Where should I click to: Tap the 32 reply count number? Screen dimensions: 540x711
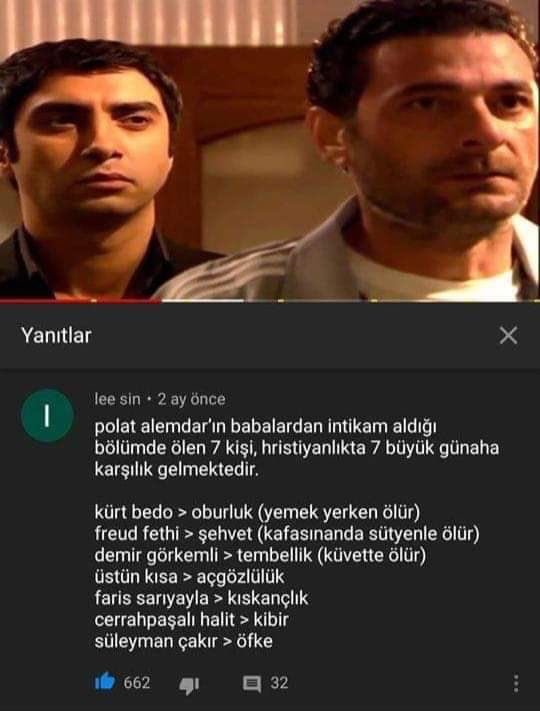coord(279,683)
